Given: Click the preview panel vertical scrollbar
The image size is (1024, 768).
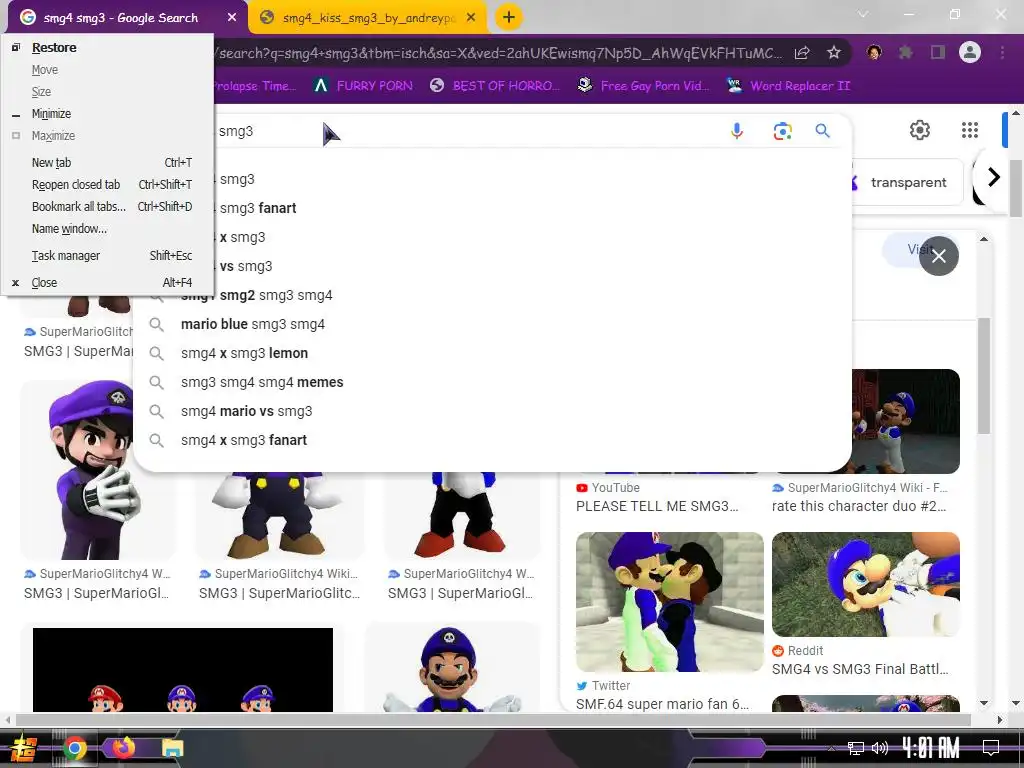Looking at the screenshot, I should (x=984, y=376).
